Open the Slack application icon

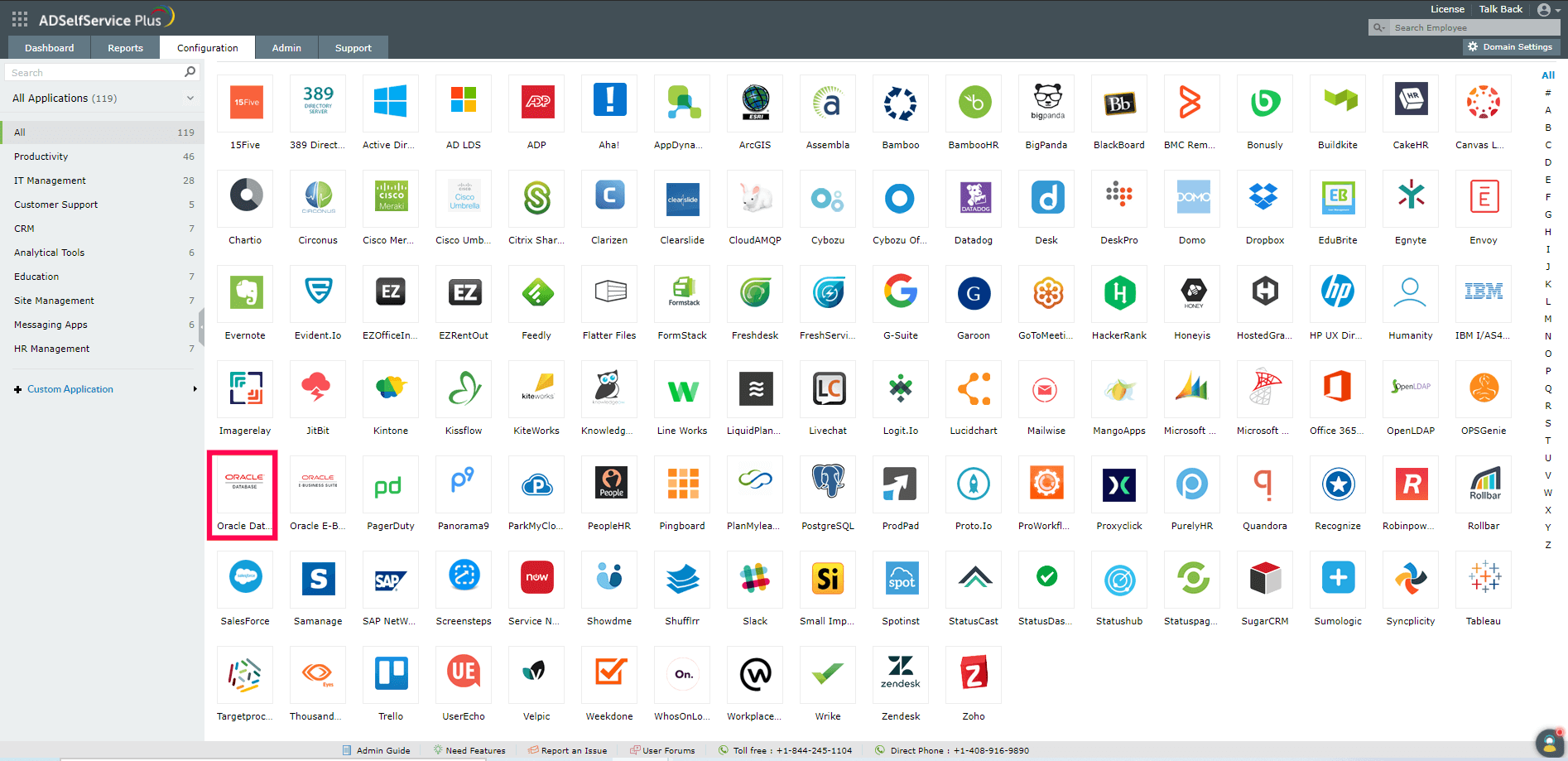click(755, 579)
